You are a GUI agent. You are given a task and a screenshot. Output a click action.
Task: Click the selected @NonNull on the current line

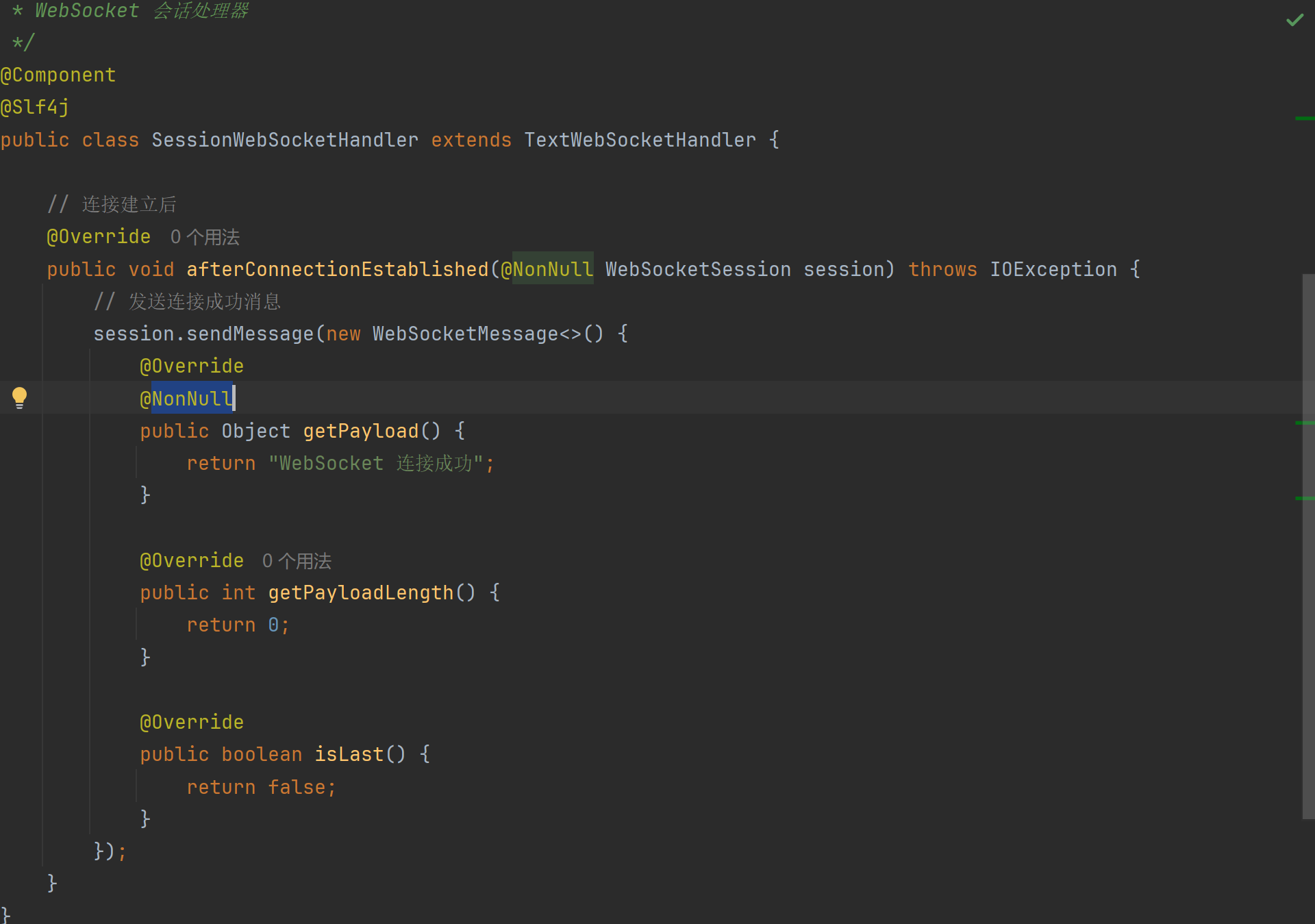pyautogui.click(x=191, y=398)
